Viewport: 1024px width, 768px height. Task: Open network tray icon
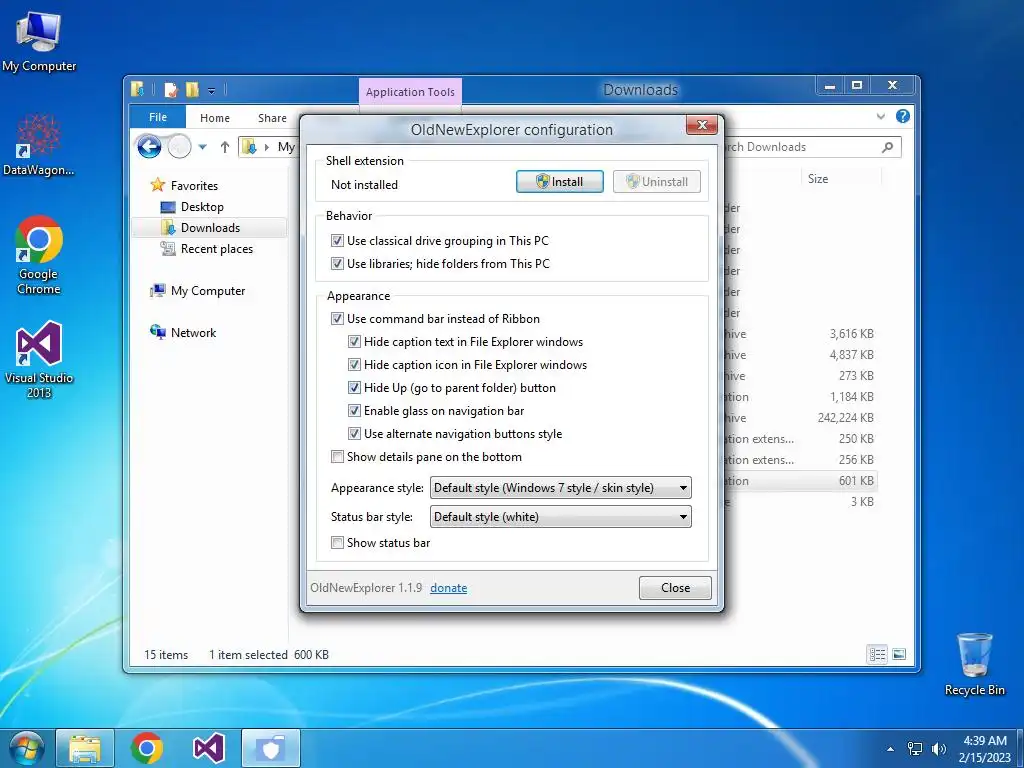(x=915, y=748)
